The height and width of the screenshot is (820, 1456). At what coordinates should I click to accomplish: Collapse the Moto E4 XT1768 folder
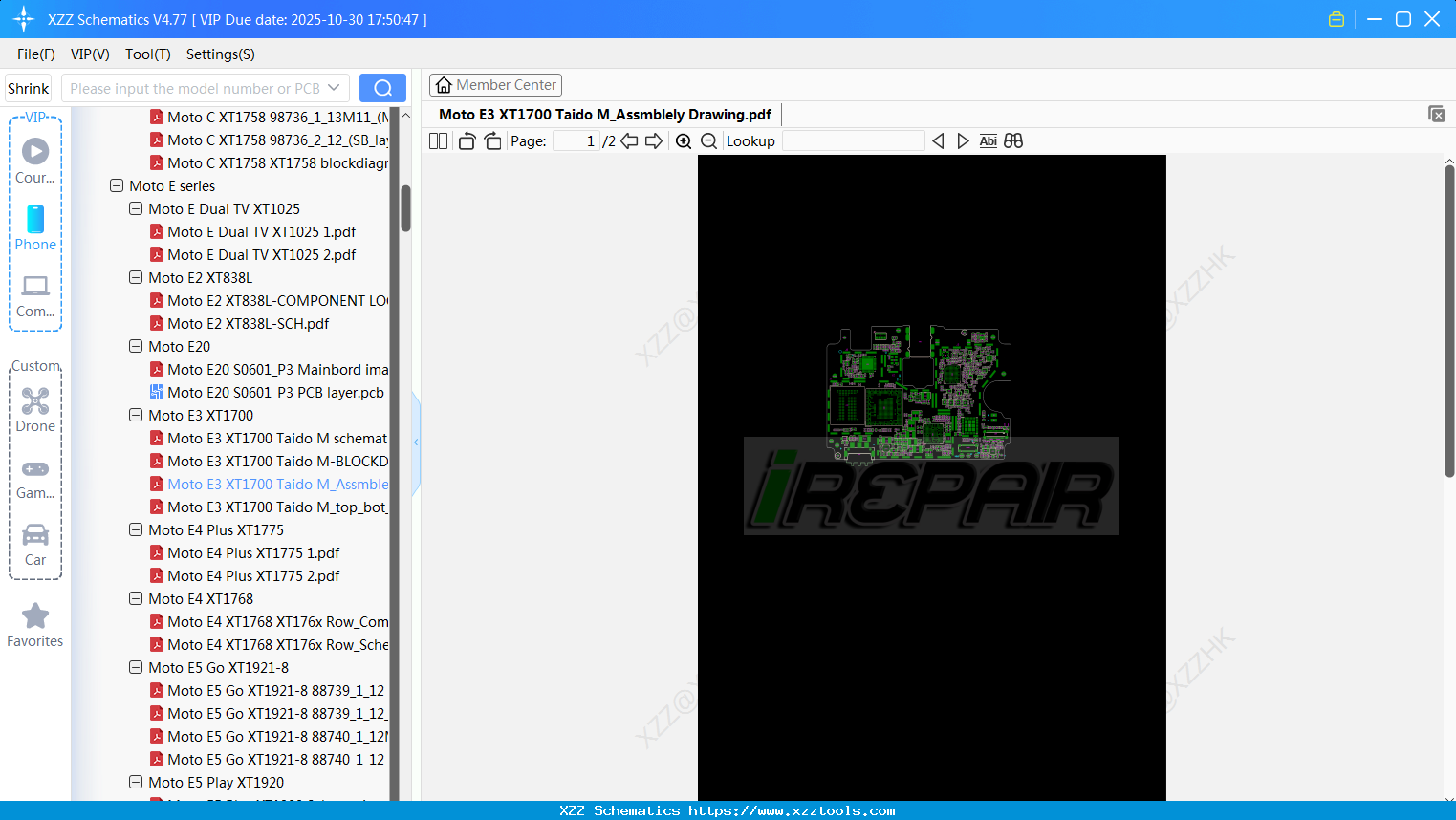pyautogui.click(x=136, y=598)
